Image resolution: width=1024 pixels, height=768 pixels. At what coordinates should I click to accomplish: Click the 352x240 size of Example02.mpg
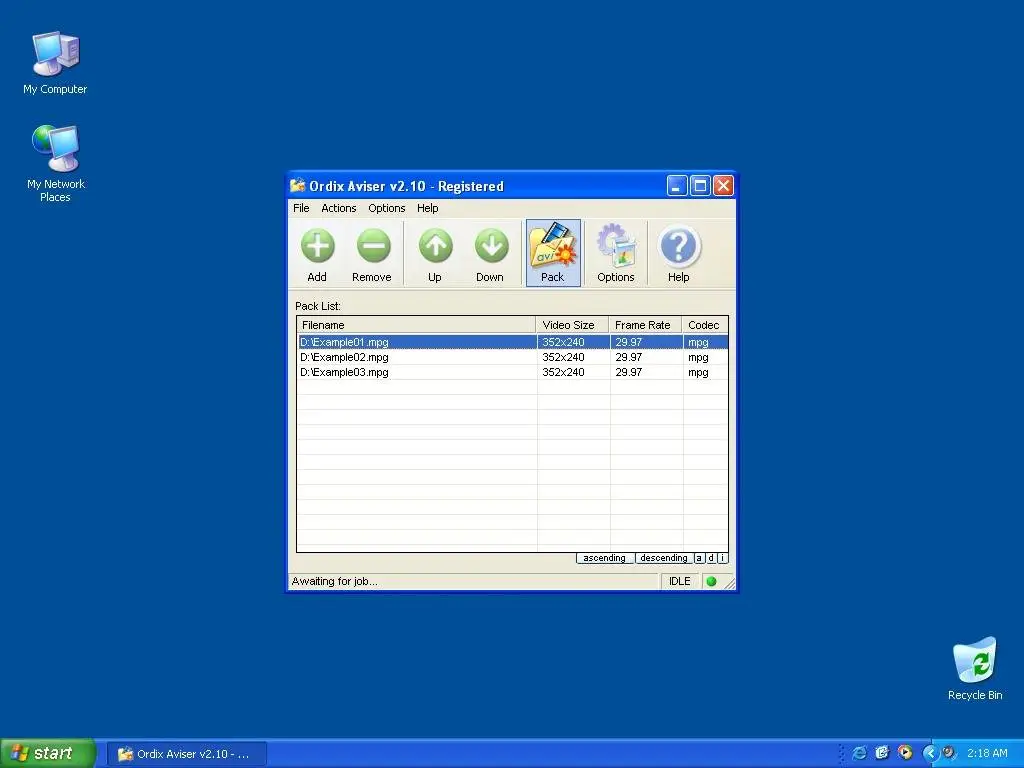coord(564,357)
